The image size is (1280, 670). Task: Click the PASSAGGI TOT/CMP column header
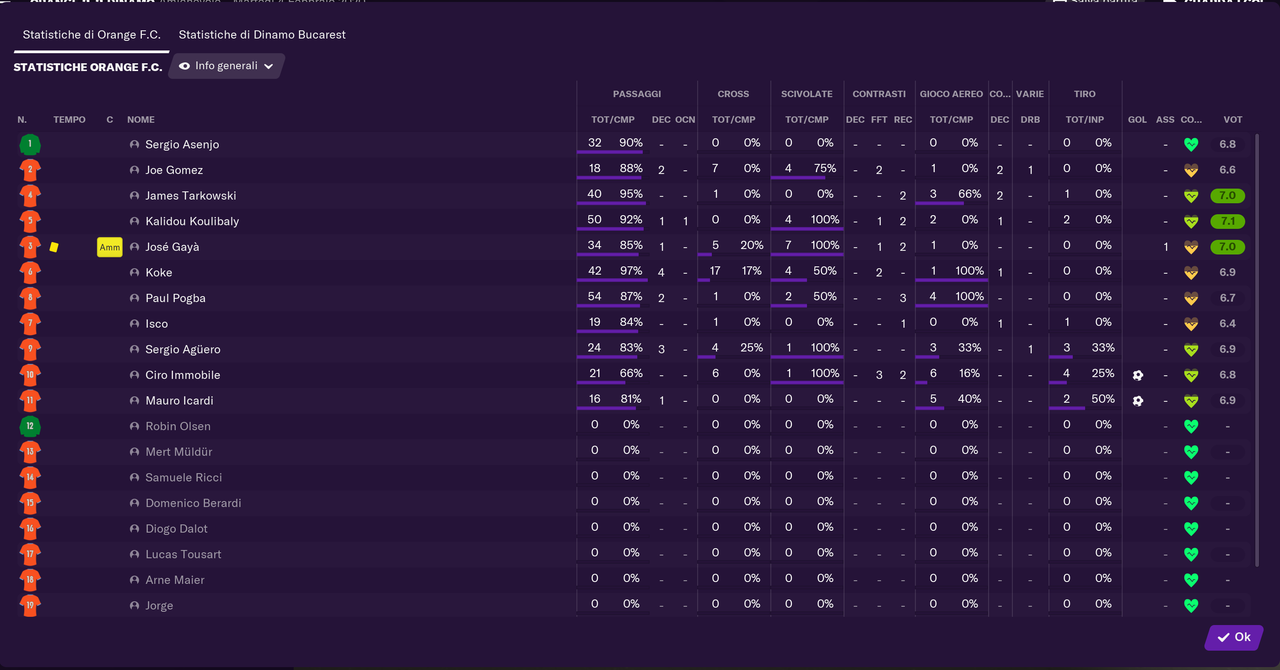point(613,120)
